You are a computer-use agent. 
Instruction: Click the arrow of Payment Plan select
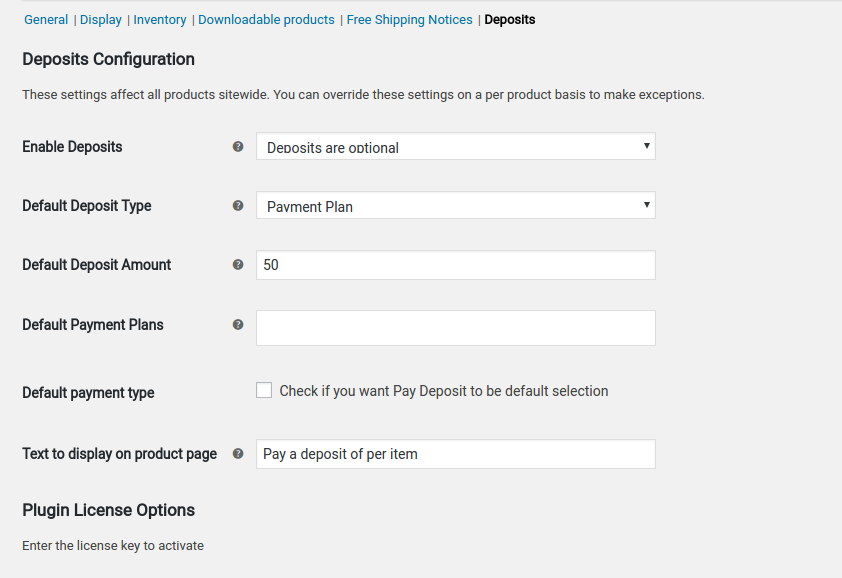[647, 205]
